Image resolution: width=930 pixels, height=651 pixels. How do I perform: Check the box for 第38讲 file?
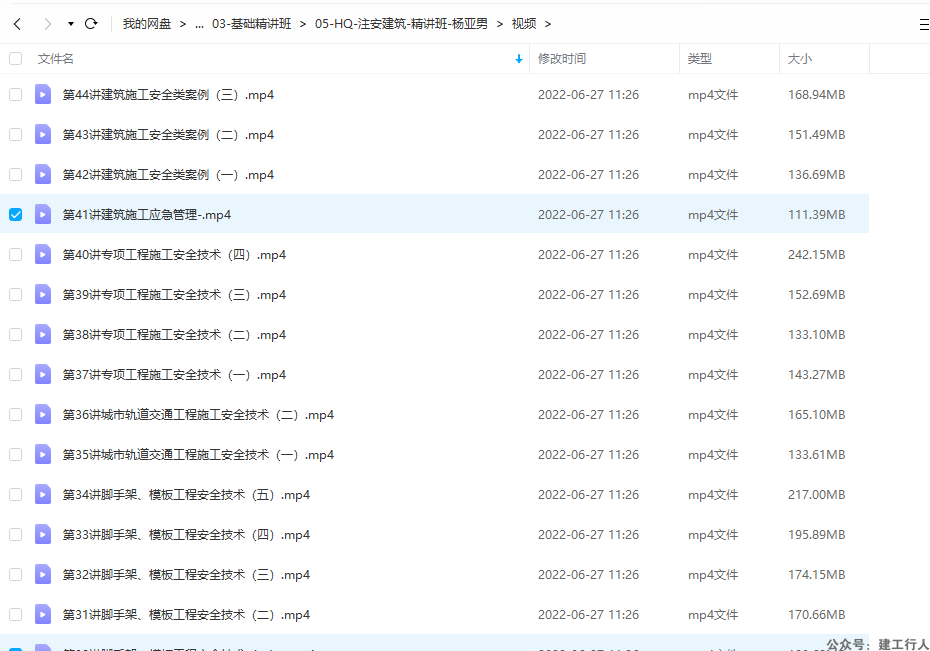pyautogui.click(x=15, y=334)
